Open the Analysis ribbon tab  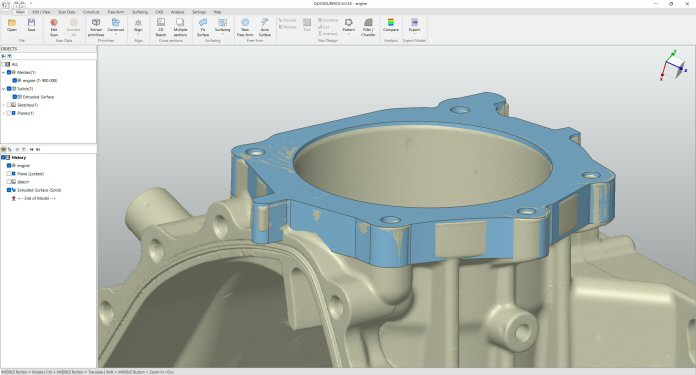click(x=178, y=12)
